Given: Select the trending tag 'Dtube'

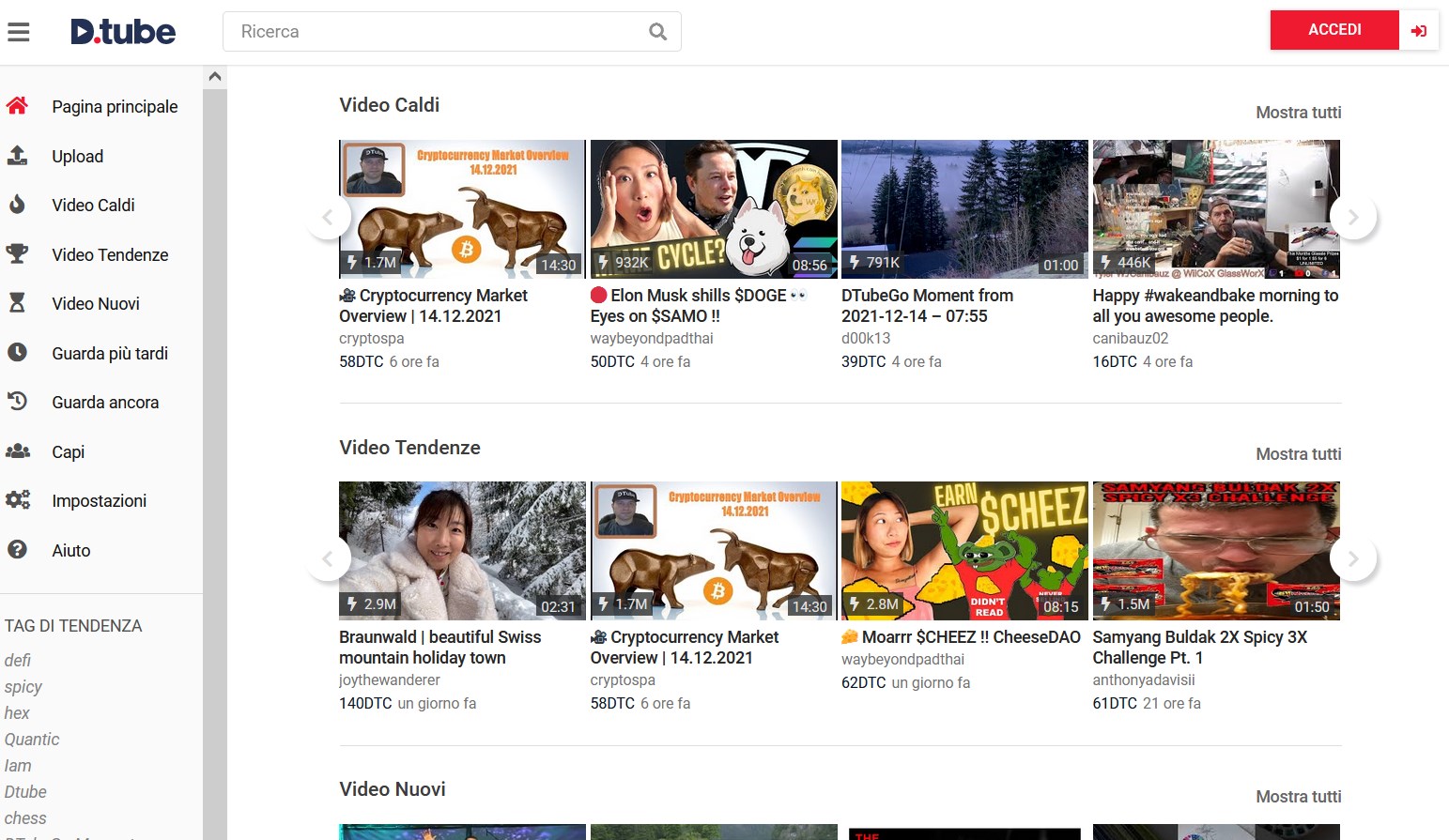Looking at the screenshot, I should tap(25, 792).
